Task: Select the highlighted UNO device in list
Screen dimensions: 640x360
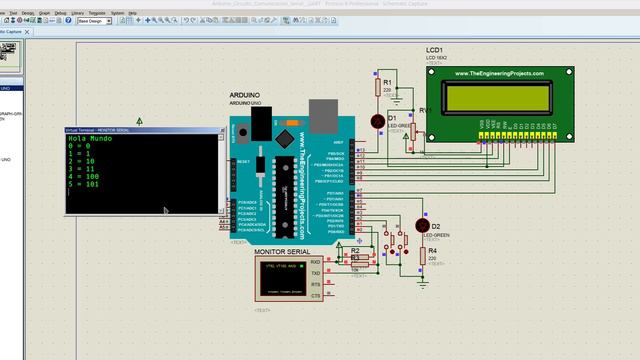Action: [x=11, y=88]
